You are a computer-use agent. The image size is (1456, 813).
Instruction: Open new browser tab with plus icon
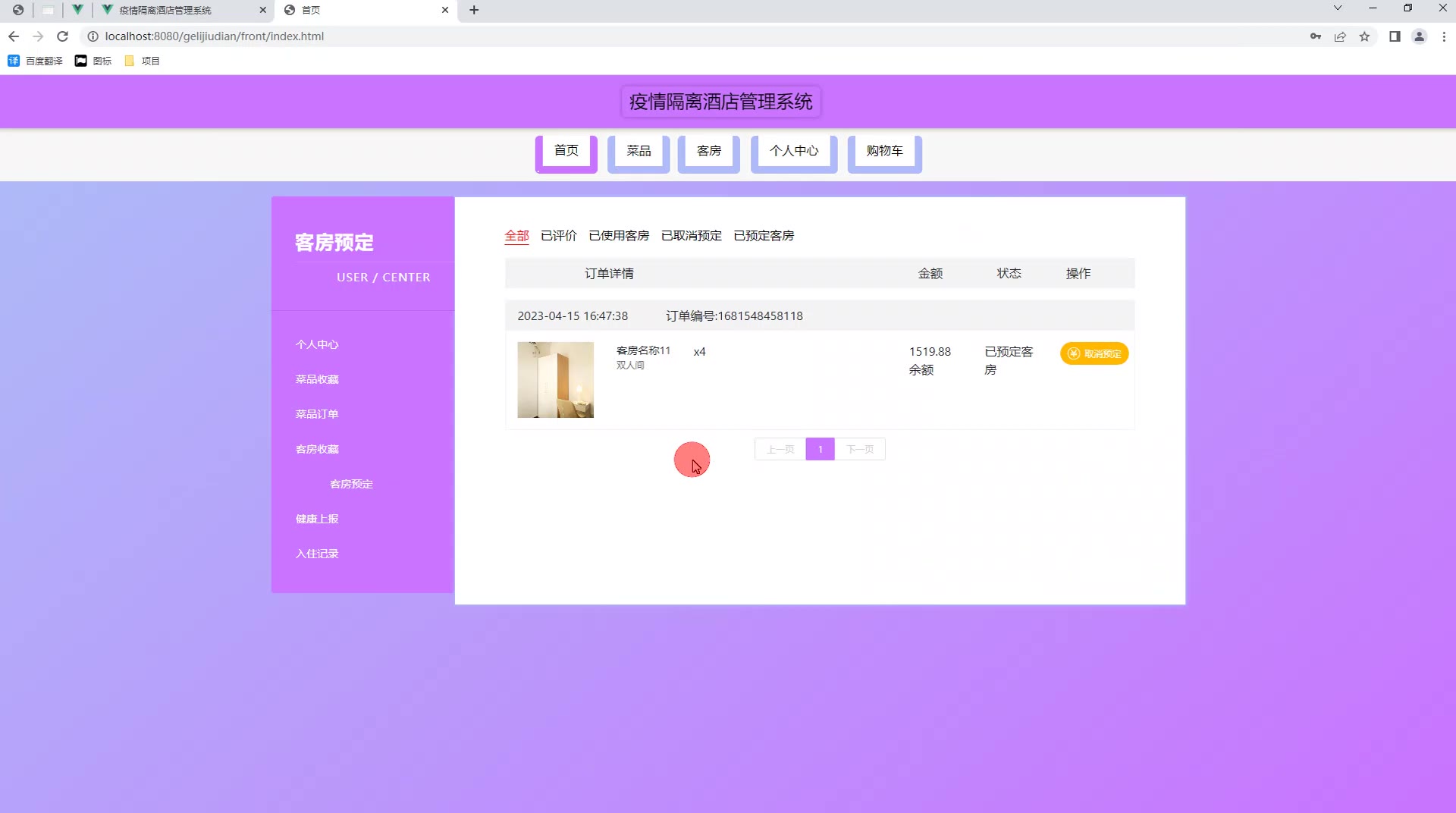tap(474, 10)
